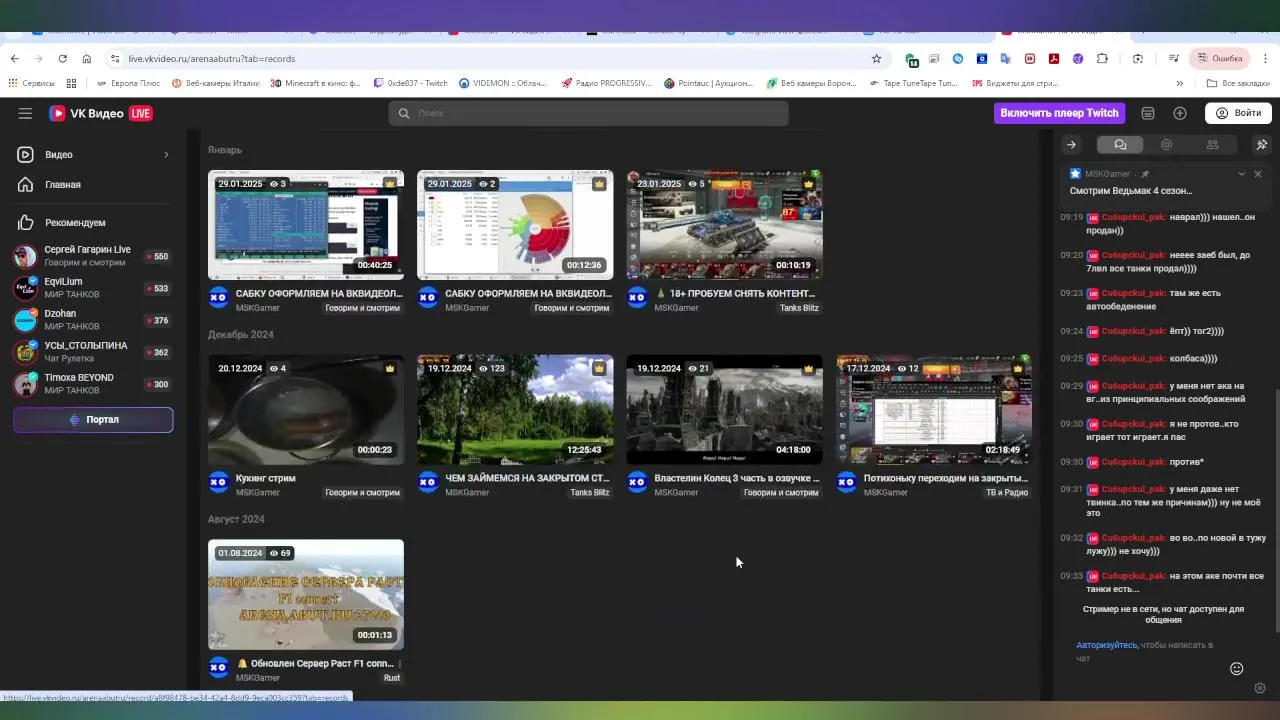Expand the Видео sidebar chevron
The height and width of the screenshot is (720, 1280).
[166, 154]
